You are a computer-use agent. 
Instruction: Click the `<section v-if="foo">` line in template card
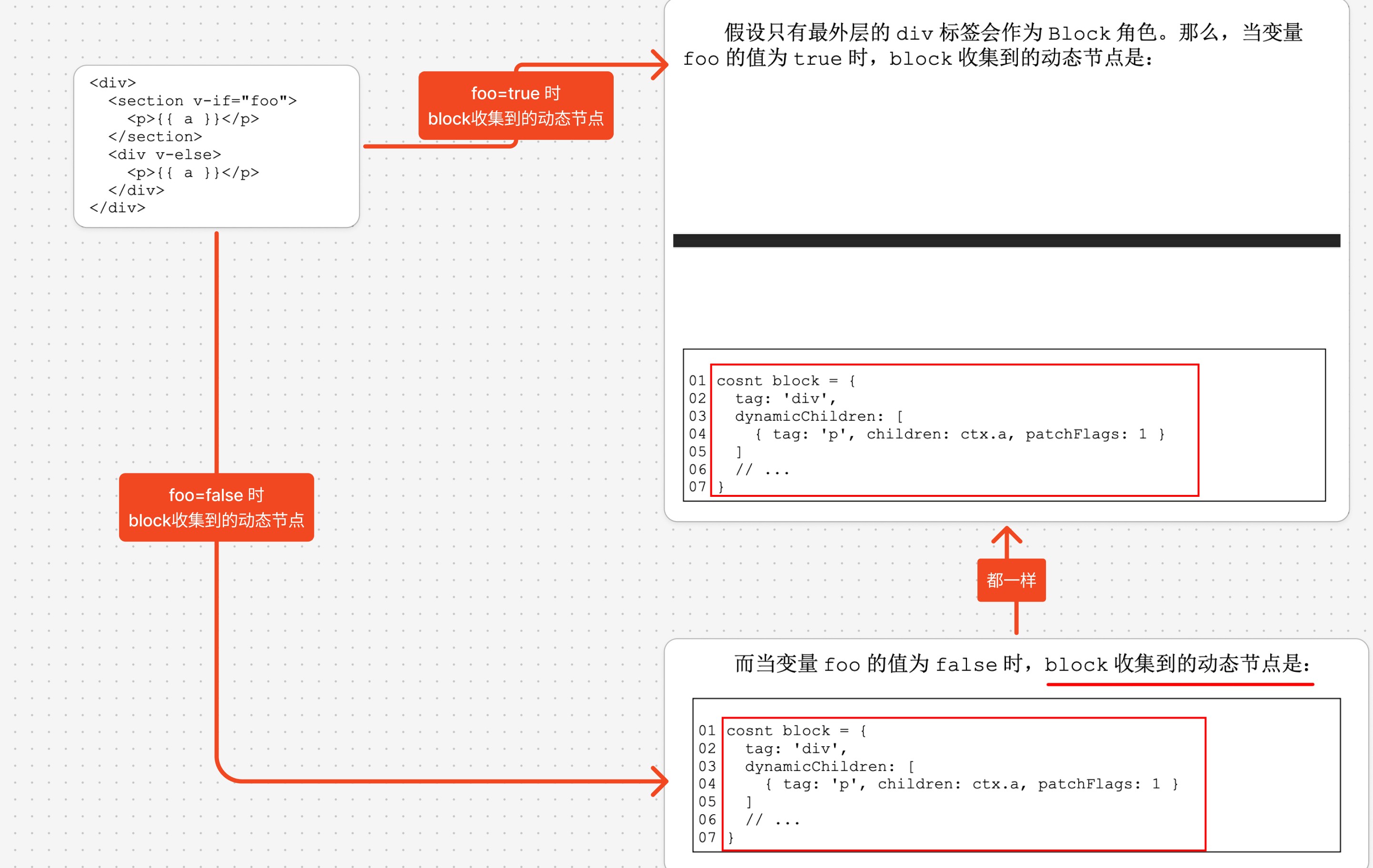[202, 101]
